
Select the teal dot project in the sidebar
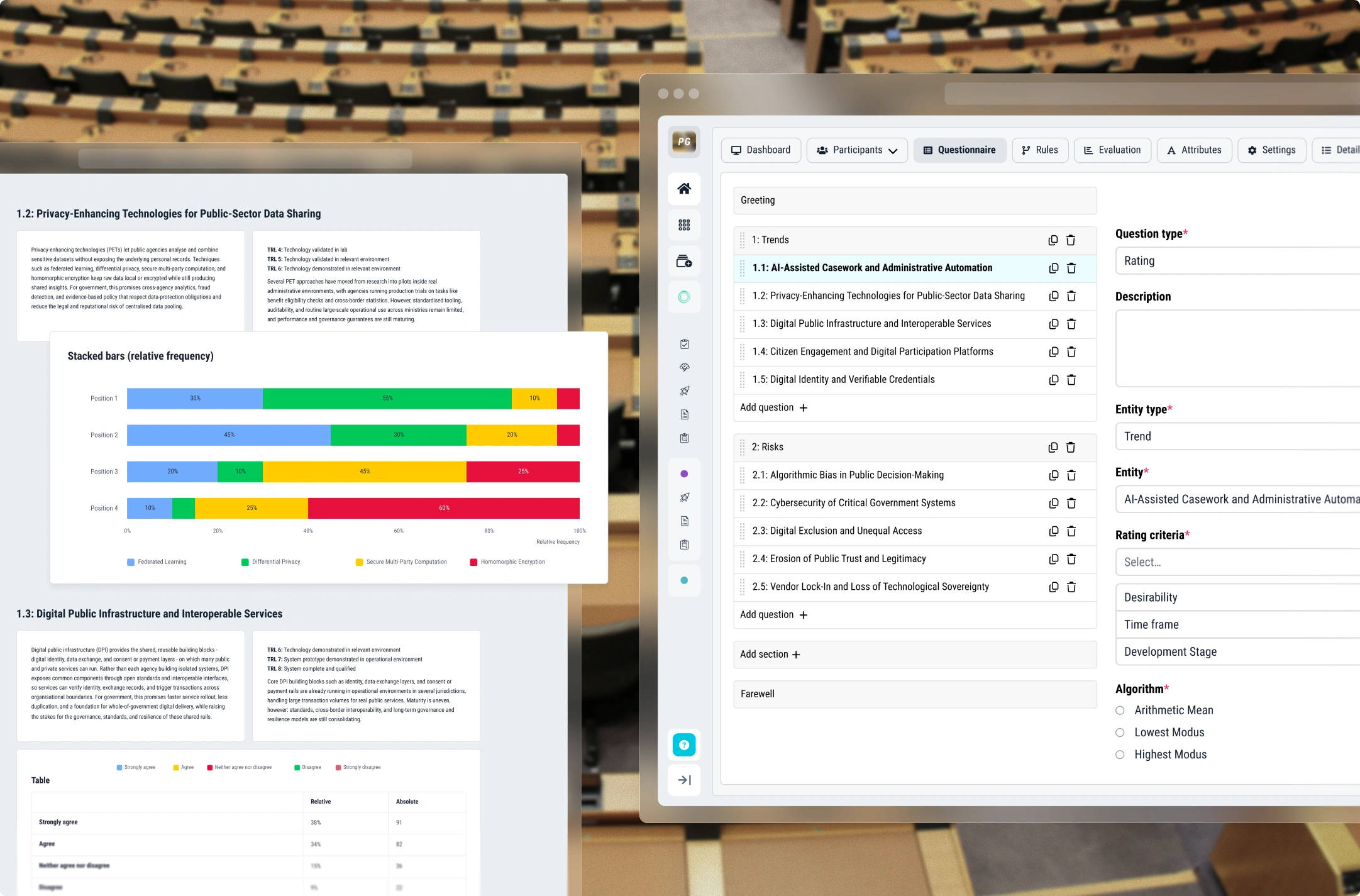[684, 580]
